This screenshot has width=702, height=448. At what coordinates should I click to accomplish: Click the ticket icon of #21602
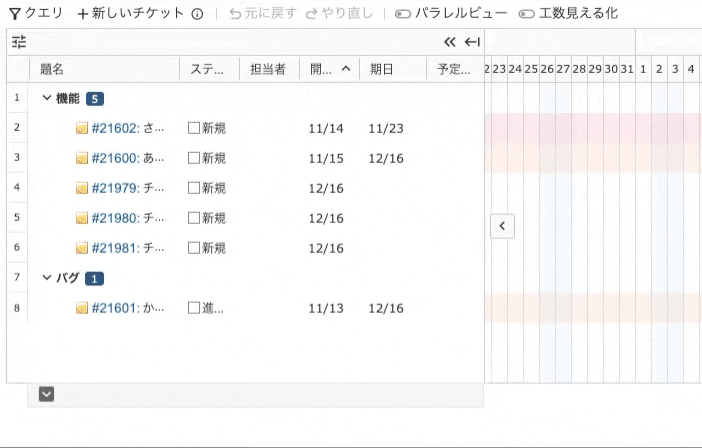pyautogui.click(x=81, y=128)
